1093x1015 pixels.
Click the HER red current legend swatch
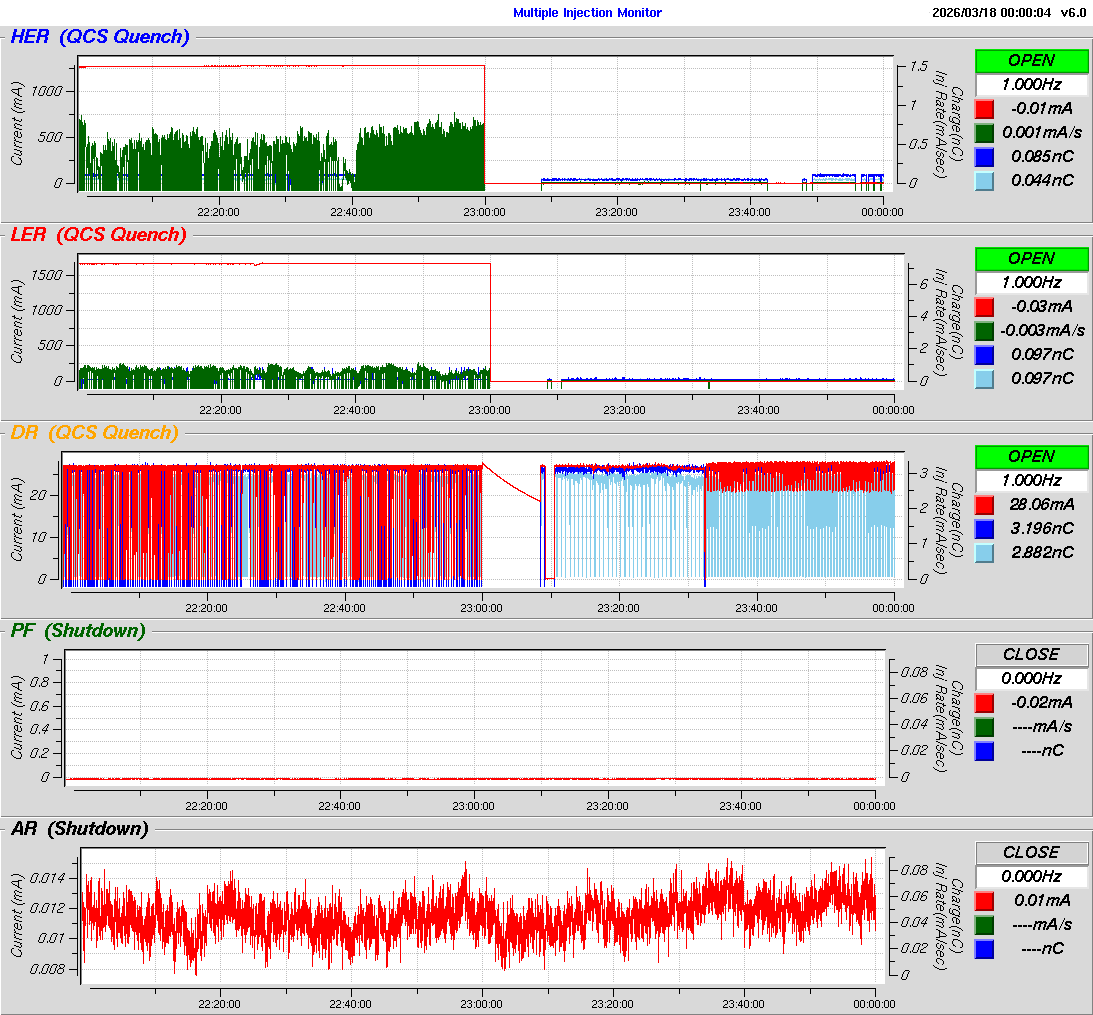pyautogui.click(x=984, y=109)
